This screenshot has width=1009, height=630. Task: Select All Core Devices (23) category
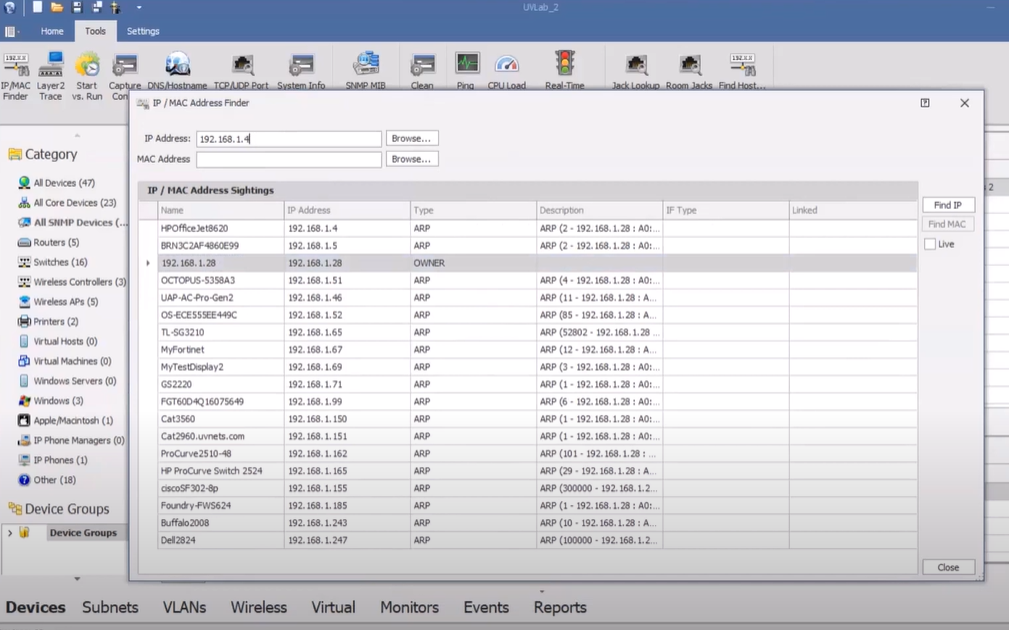68,203
